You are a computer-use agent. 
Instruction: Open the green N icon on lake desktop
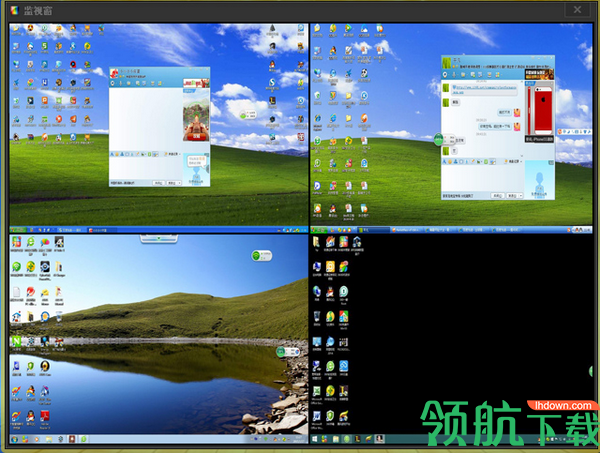16,341
